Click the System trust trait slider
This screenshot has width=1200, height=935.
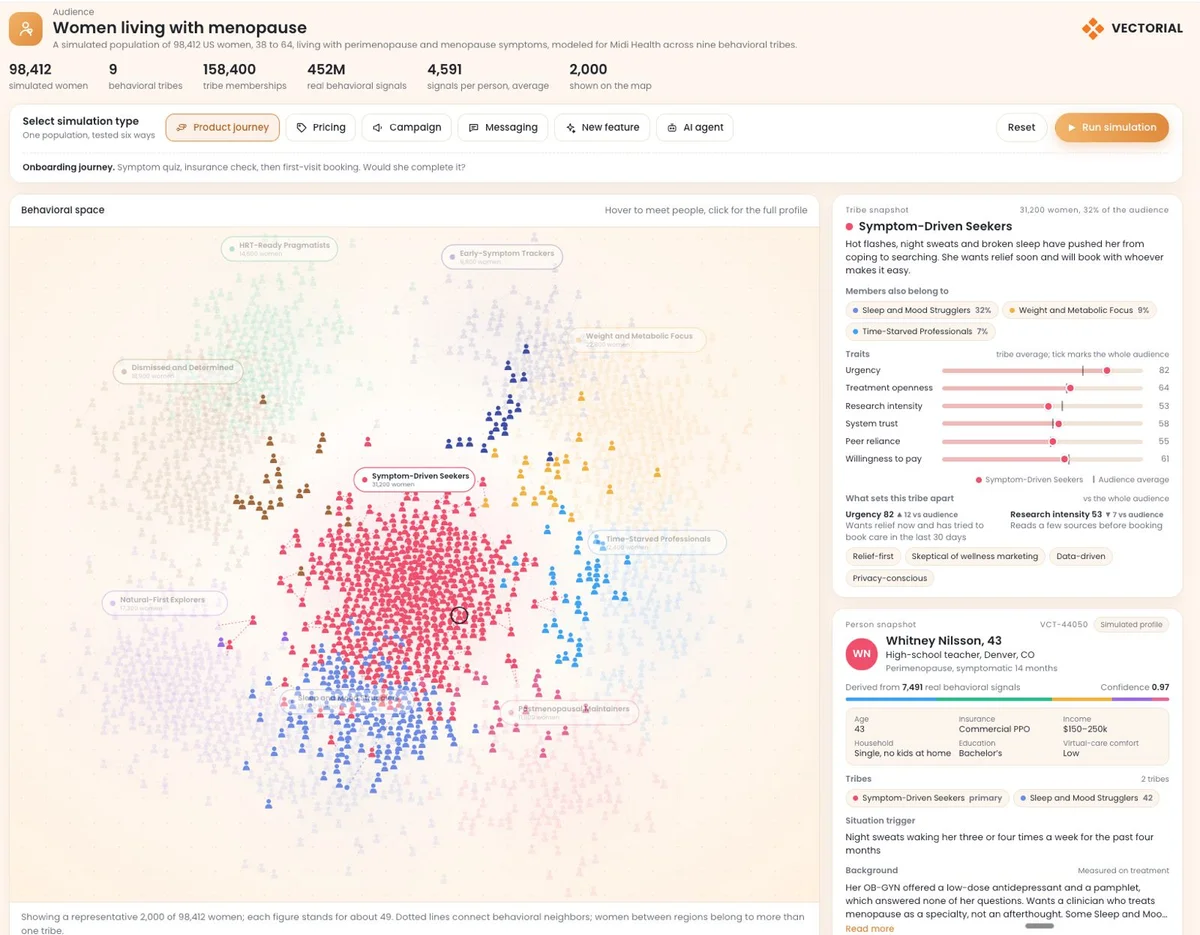tap(1042, 424)
